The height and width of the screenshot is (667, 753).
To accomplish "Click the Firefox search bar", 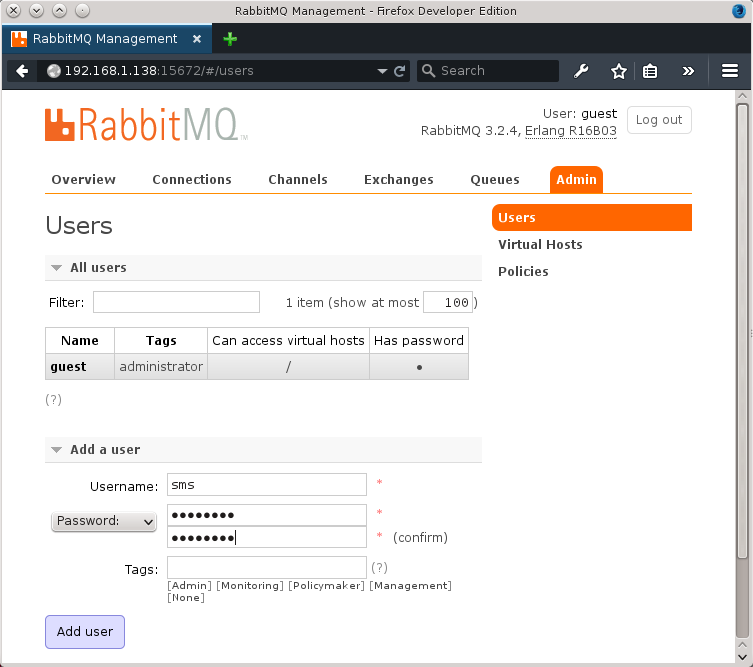I will coord(487,71).
